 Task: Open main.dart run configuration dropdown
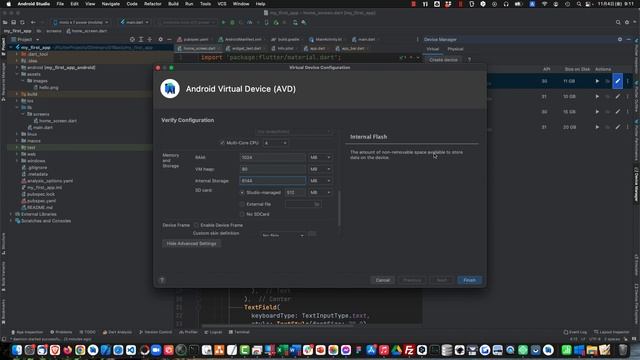(x=135, y=22)
